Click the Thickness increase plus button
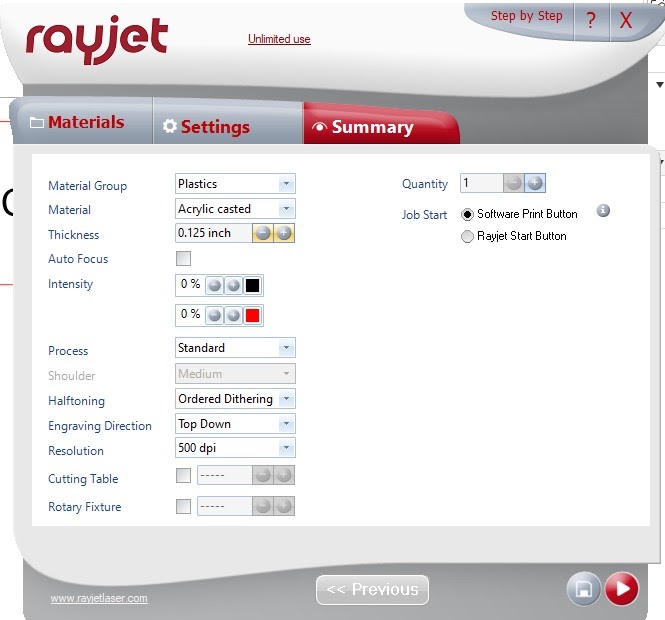This screenshot has height=620, width=665. tap(284, 233)
